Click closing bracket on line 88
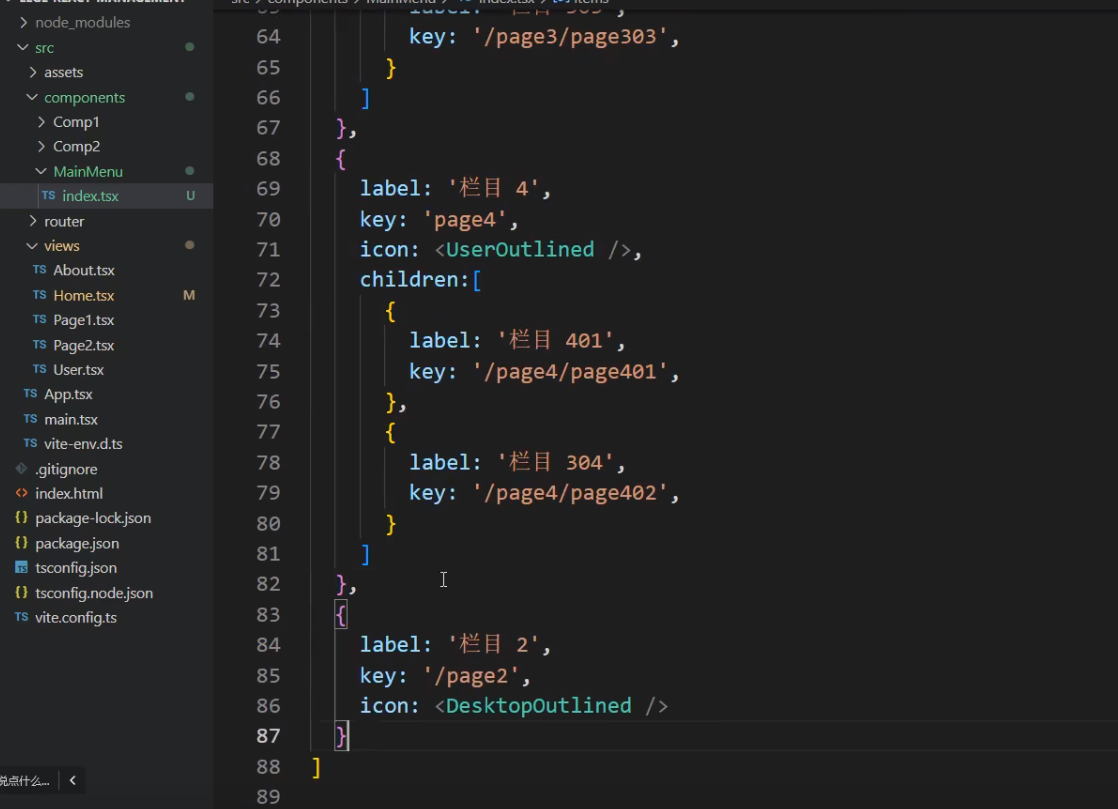1118x809 pixels. pos(317,768)
